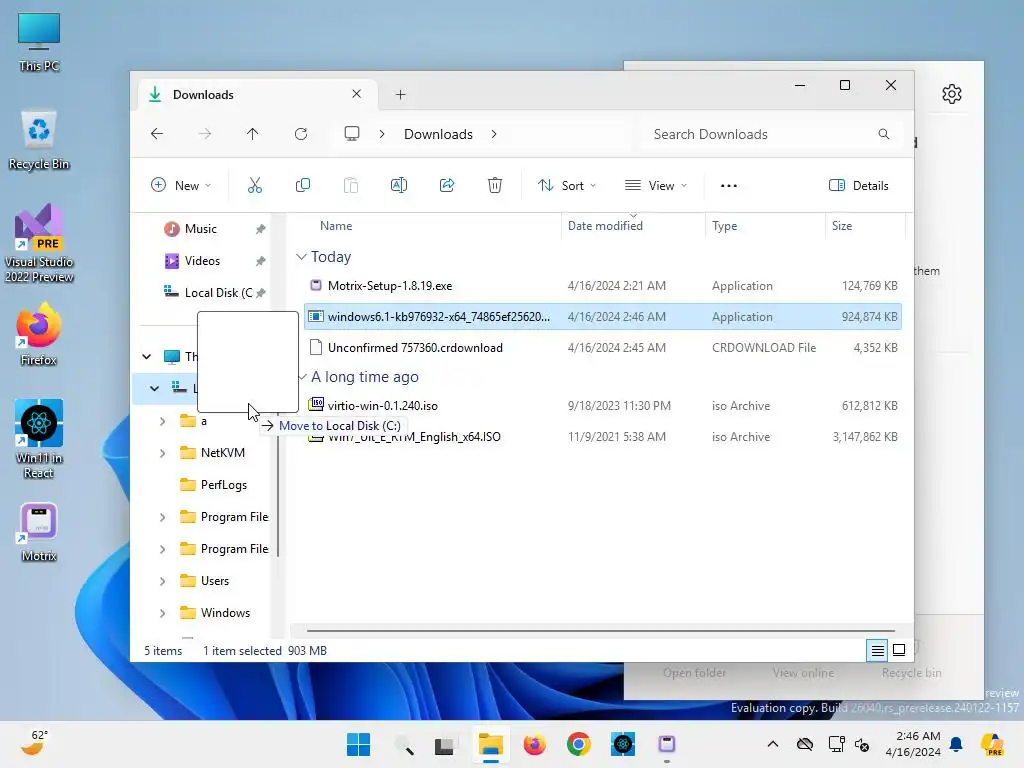Close the Downloads tab

357,94
